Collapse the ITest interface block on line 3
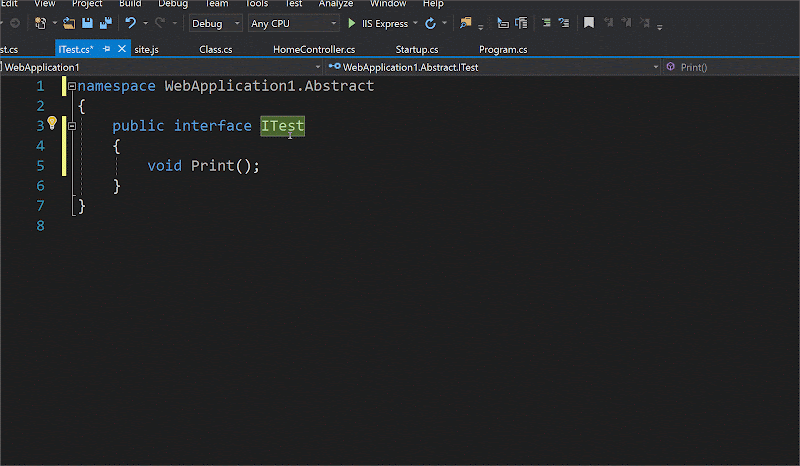This screenshot has width=800, height=466. [72, 126]
